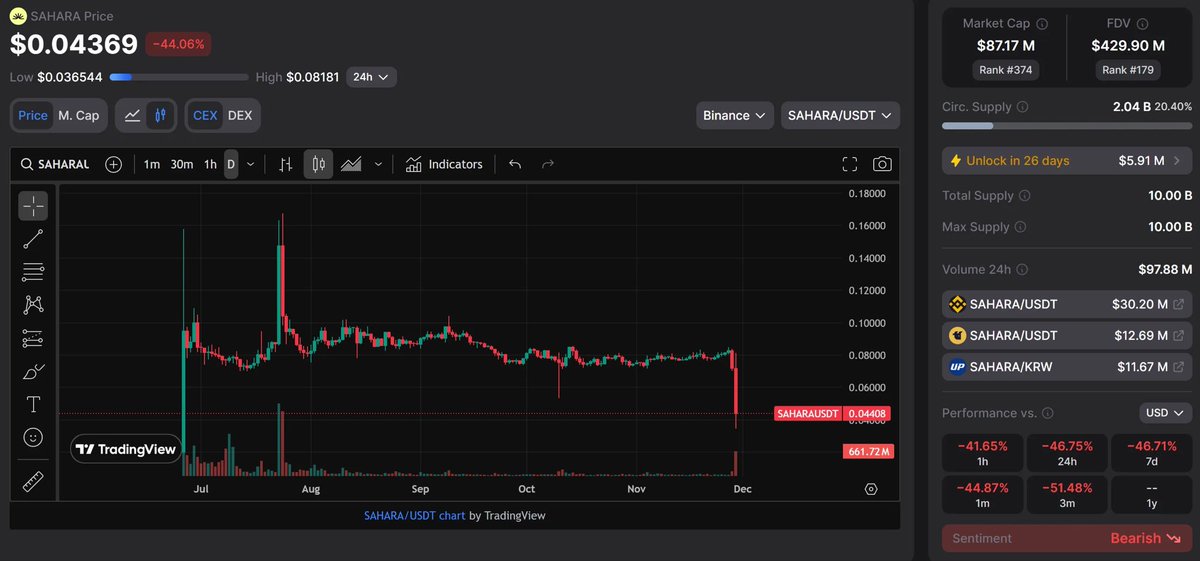Click the -51.48% 3m performance cell
1200x561 pixels.
coord(1067,494)
